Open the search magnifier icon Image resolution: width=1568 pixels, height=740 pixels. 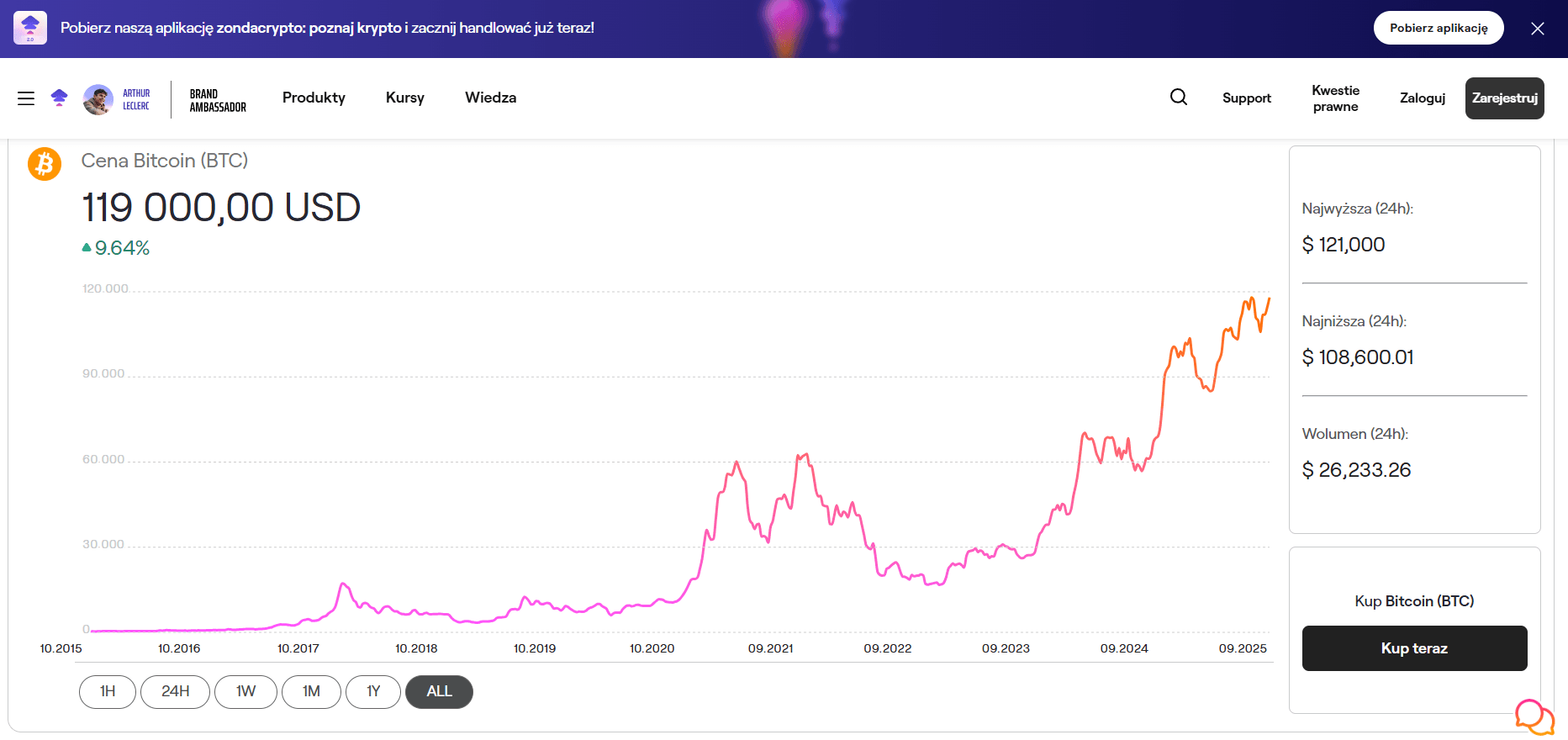(x=1179, y=98)
